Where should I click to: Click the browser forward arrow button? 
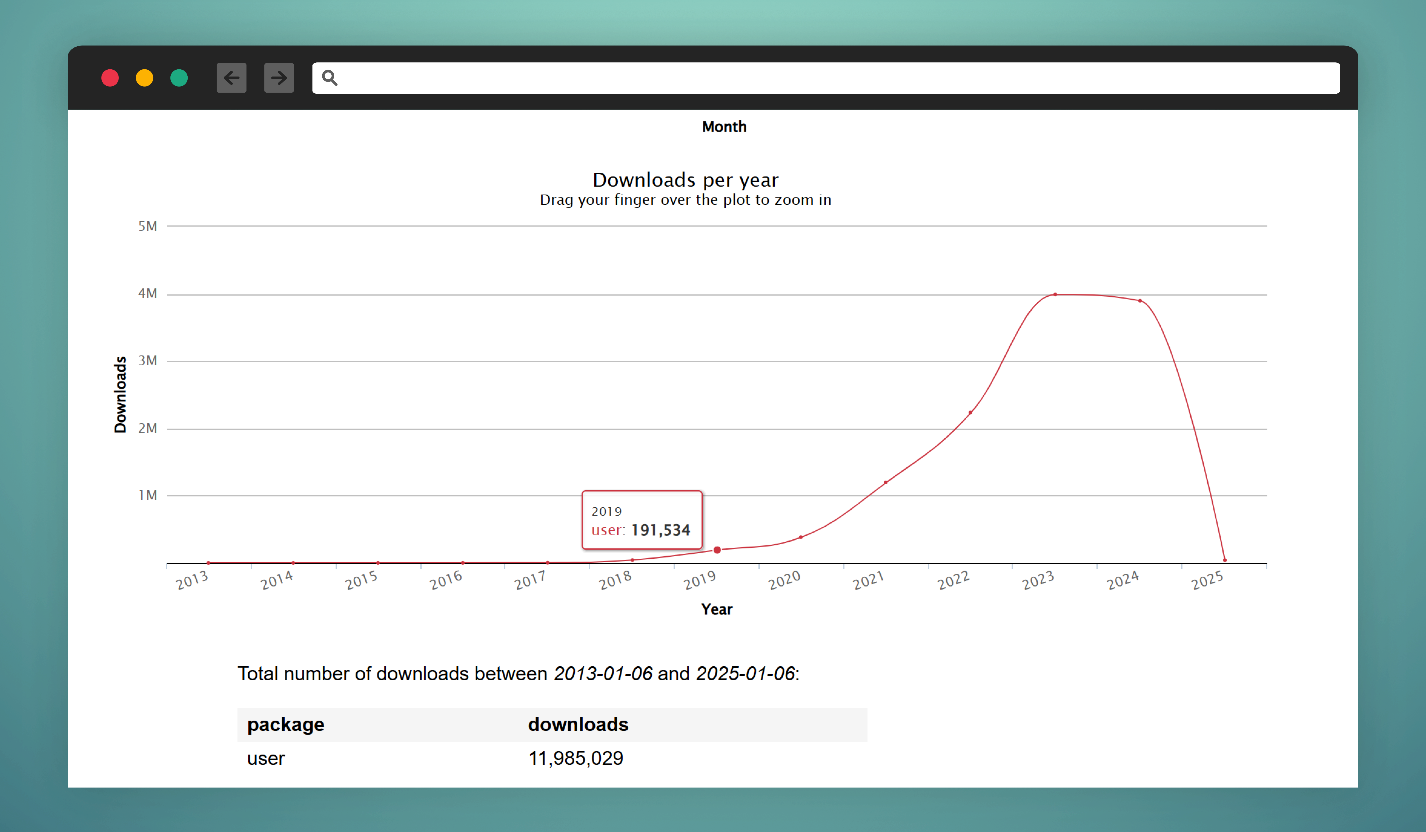279,78
